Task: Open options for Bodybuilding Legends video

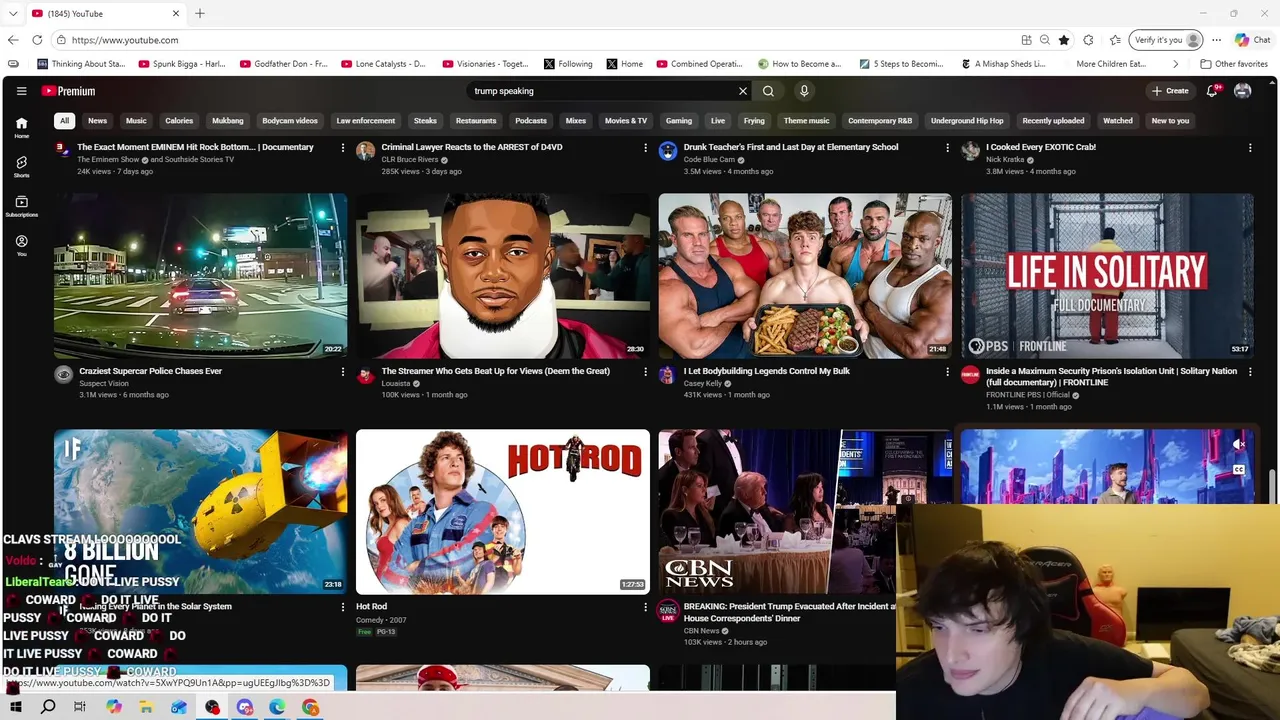Action: [x=948, y=372]
